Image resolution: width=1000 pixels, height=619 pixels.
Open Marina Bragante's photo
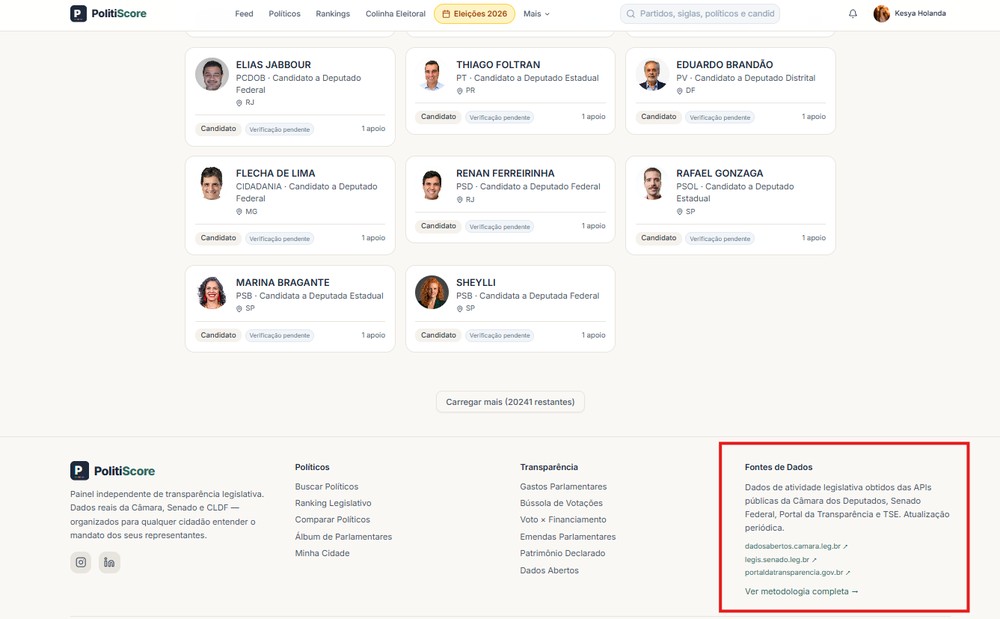tap(212, 292)
